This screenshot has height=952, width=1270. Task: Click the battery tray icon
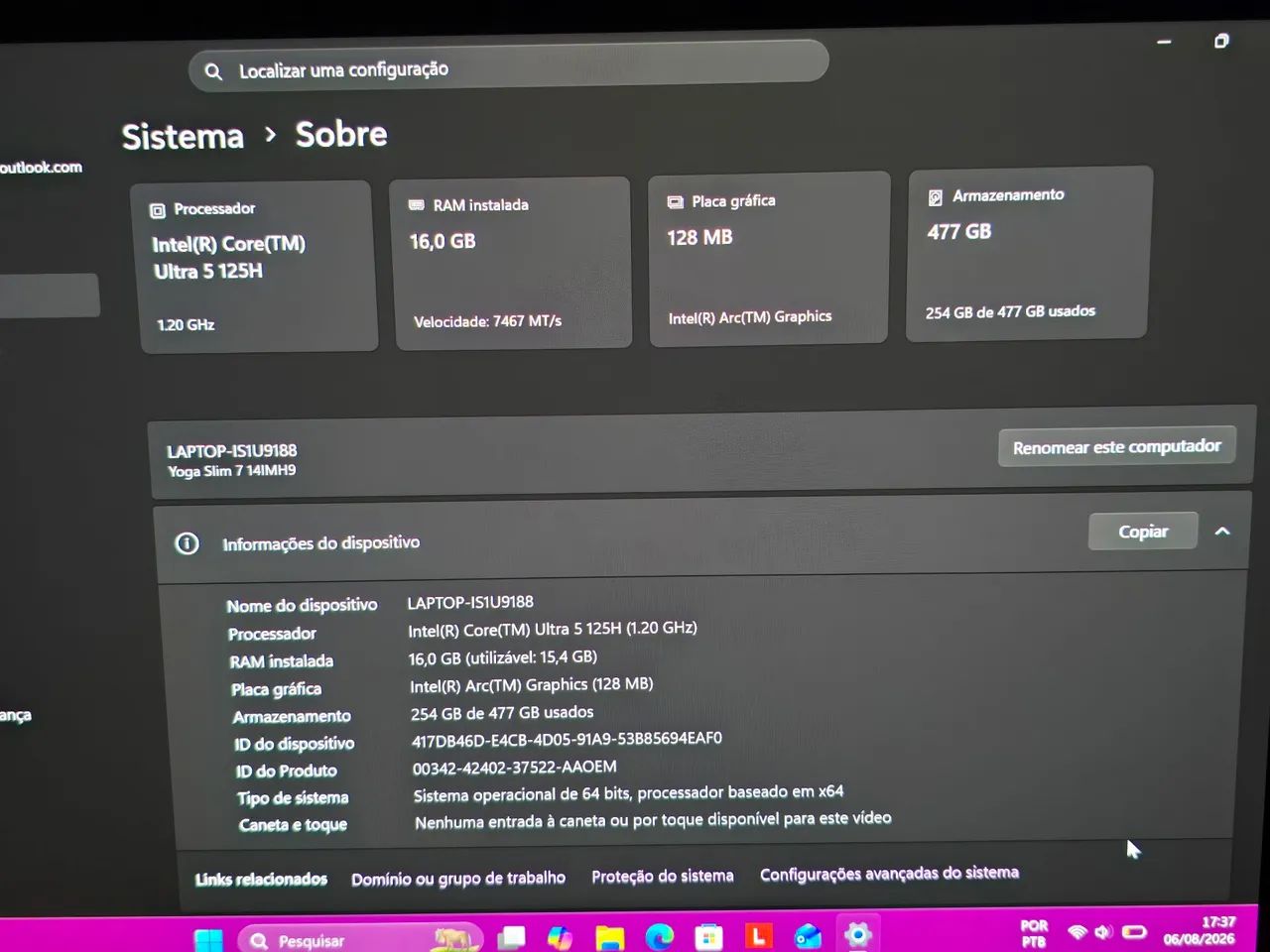coord(1134,932)
